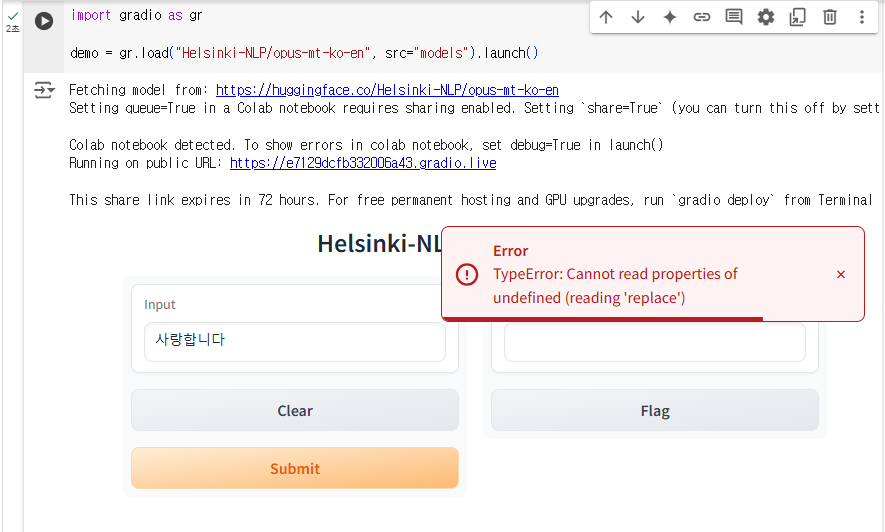This screenshot has height=532, width=885.
Task: Click 'Setting queue=True' output line
Action: click(x=474, y=108)
